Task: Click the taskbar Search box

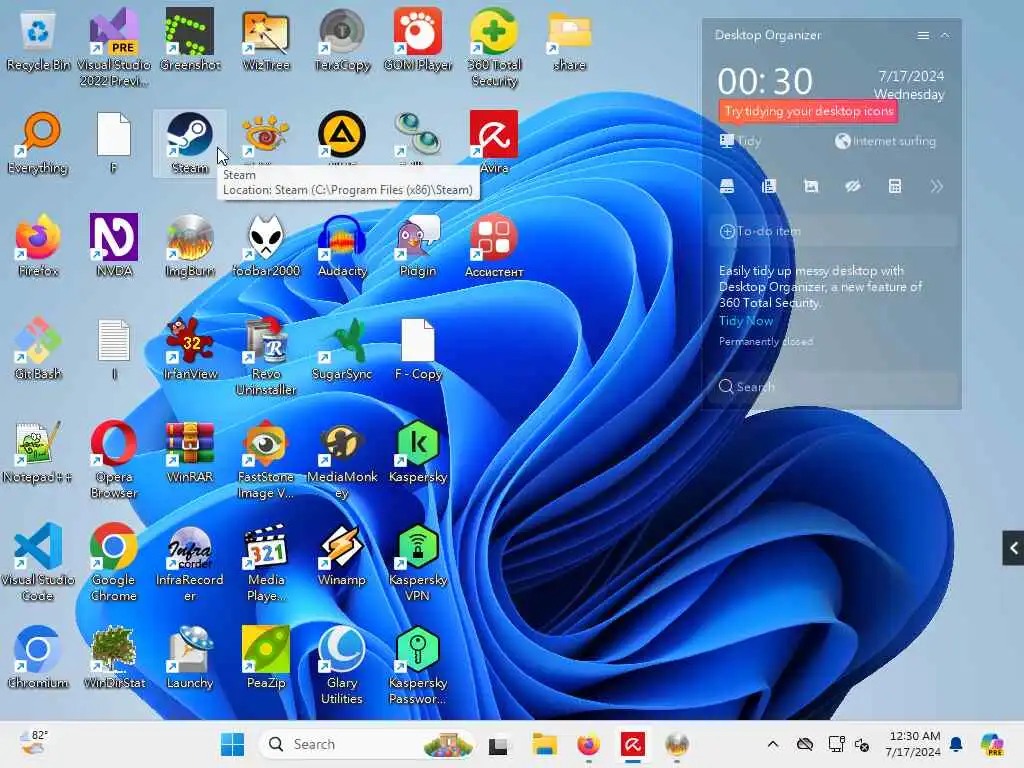Action: pyautogui.click(x=367, y=744)
